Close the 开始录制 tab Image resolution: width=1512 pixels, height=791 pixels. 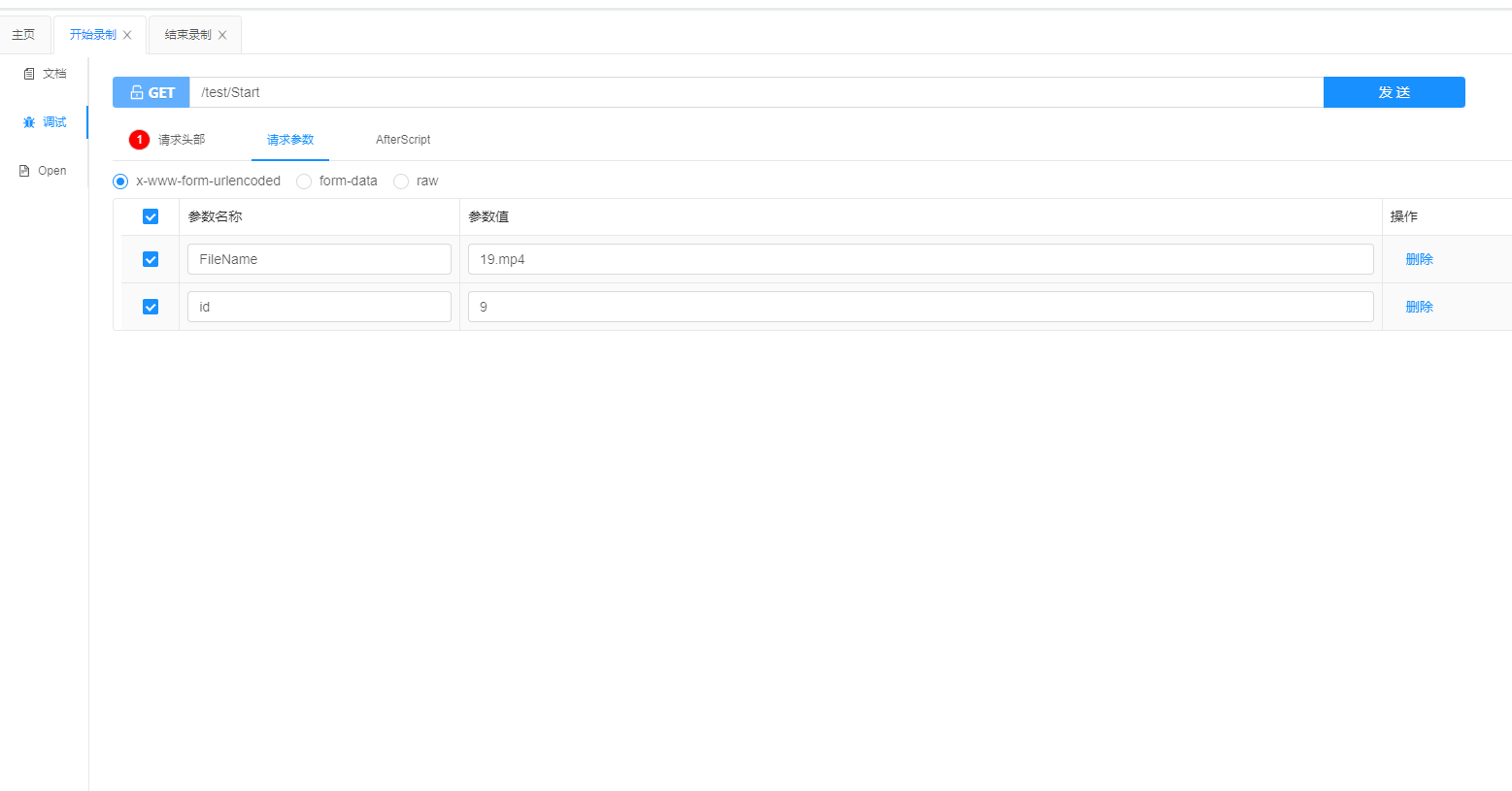pyautogui.click(x=127, y=34)
